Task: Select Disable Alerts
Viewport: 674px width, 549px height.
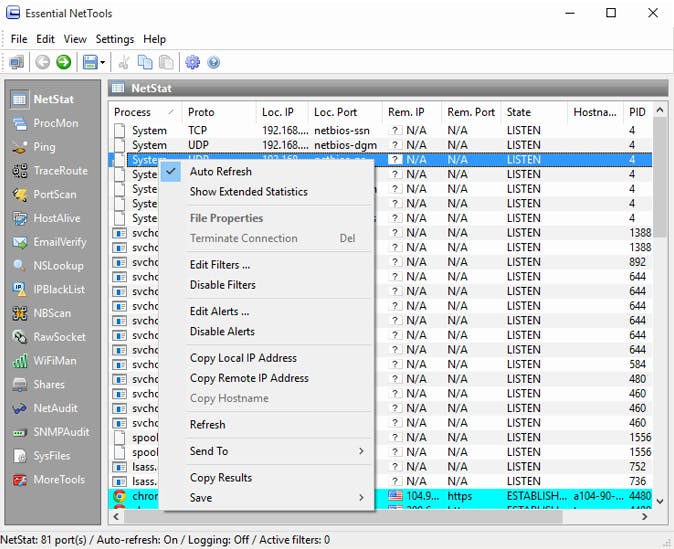Action: [x=267, y=331]
